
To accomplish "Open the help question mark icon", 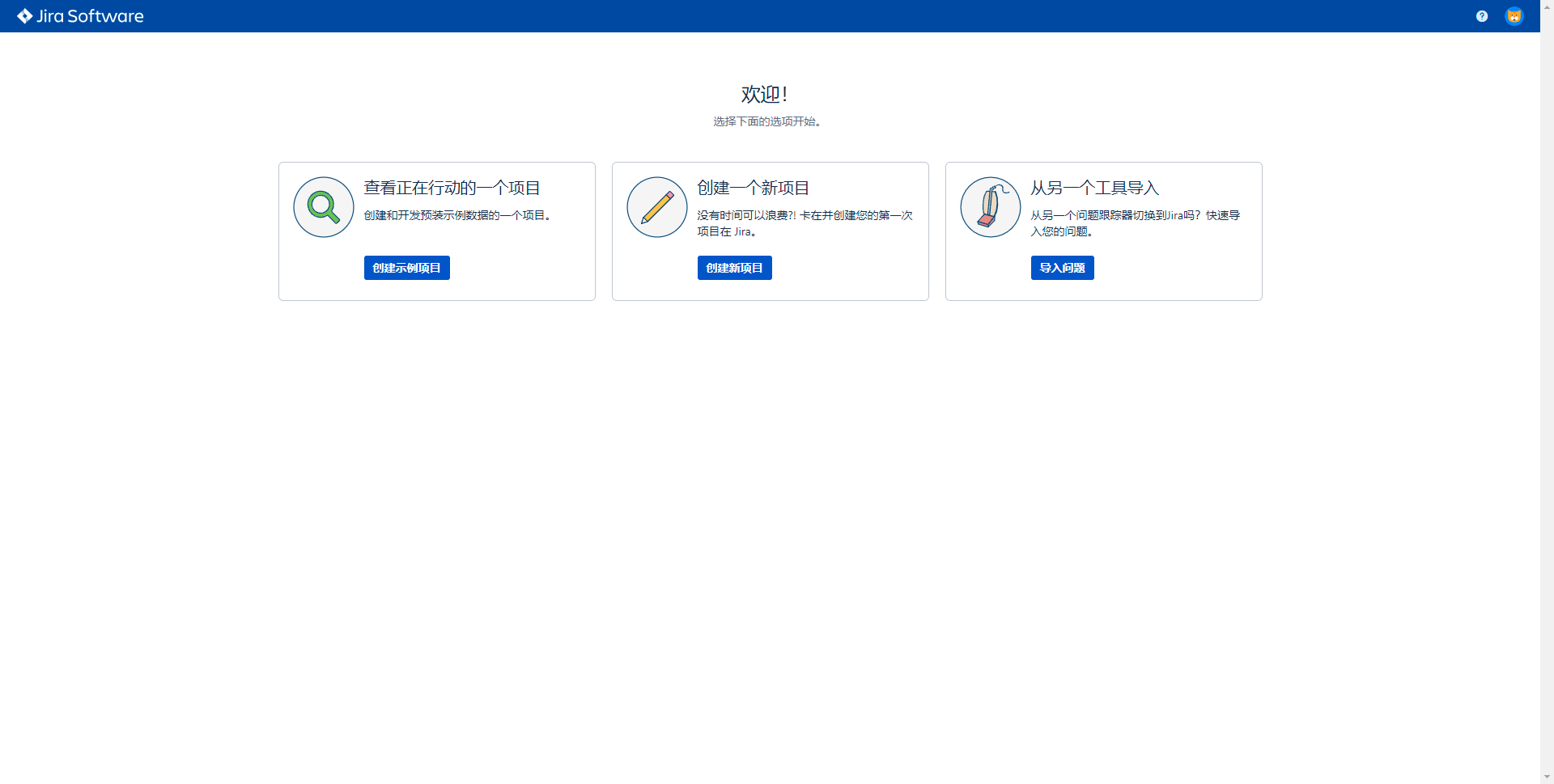I will pos(1482,16).
